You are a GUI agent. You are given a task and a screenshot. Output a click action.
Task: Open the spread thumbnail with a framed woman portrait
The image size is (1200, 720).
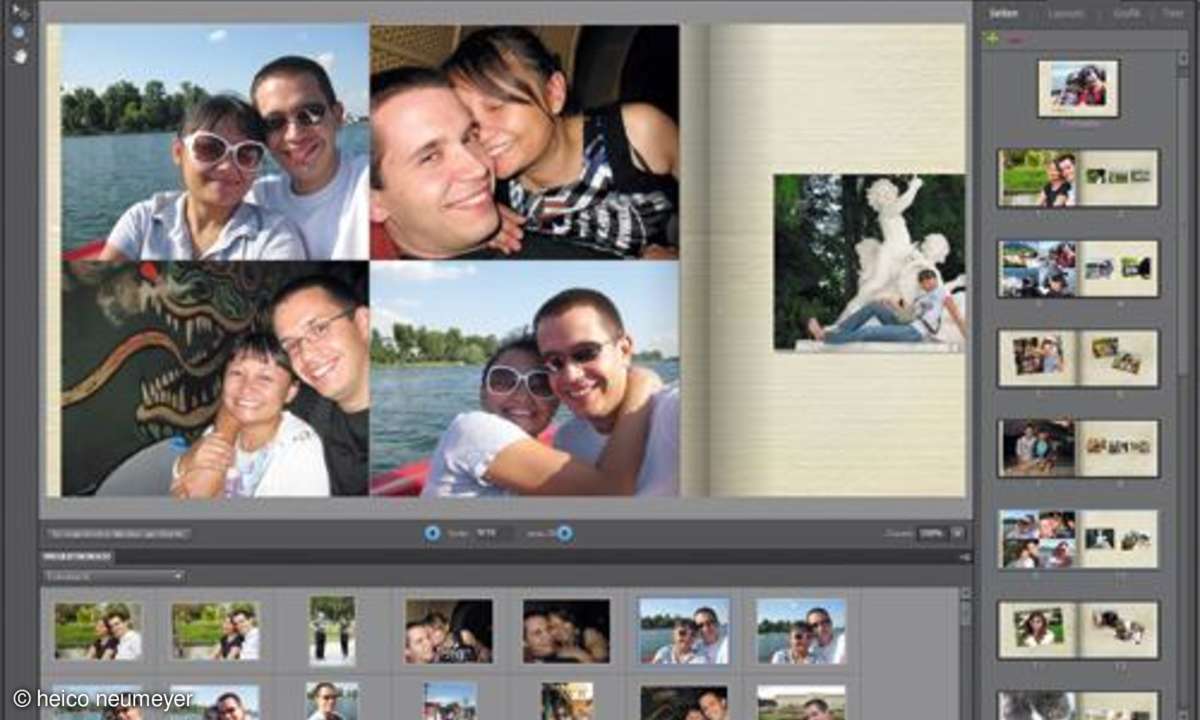[x=1078, y=629]
